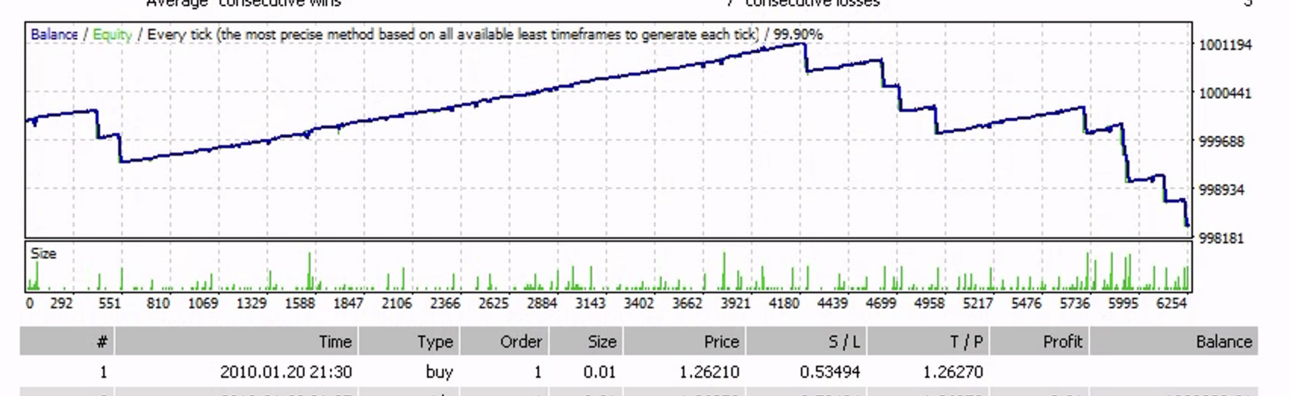The height and width of the screenshot is (396, 1290).
Task: Click the 2884 x-axis tick label
Action: point(542,303)
